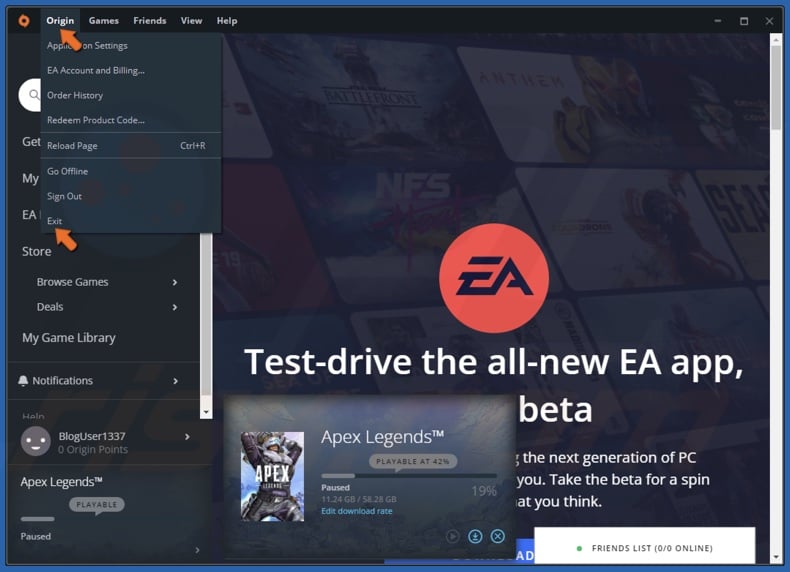Click the main page scrollbar down arrow

point(776,557)
